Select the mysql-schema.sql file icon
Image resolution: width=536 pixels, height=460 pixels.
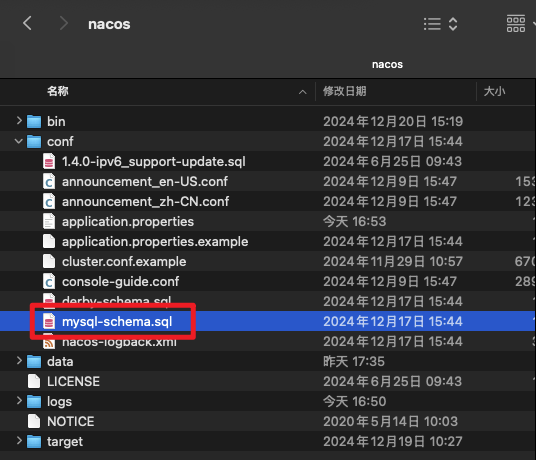49,322
